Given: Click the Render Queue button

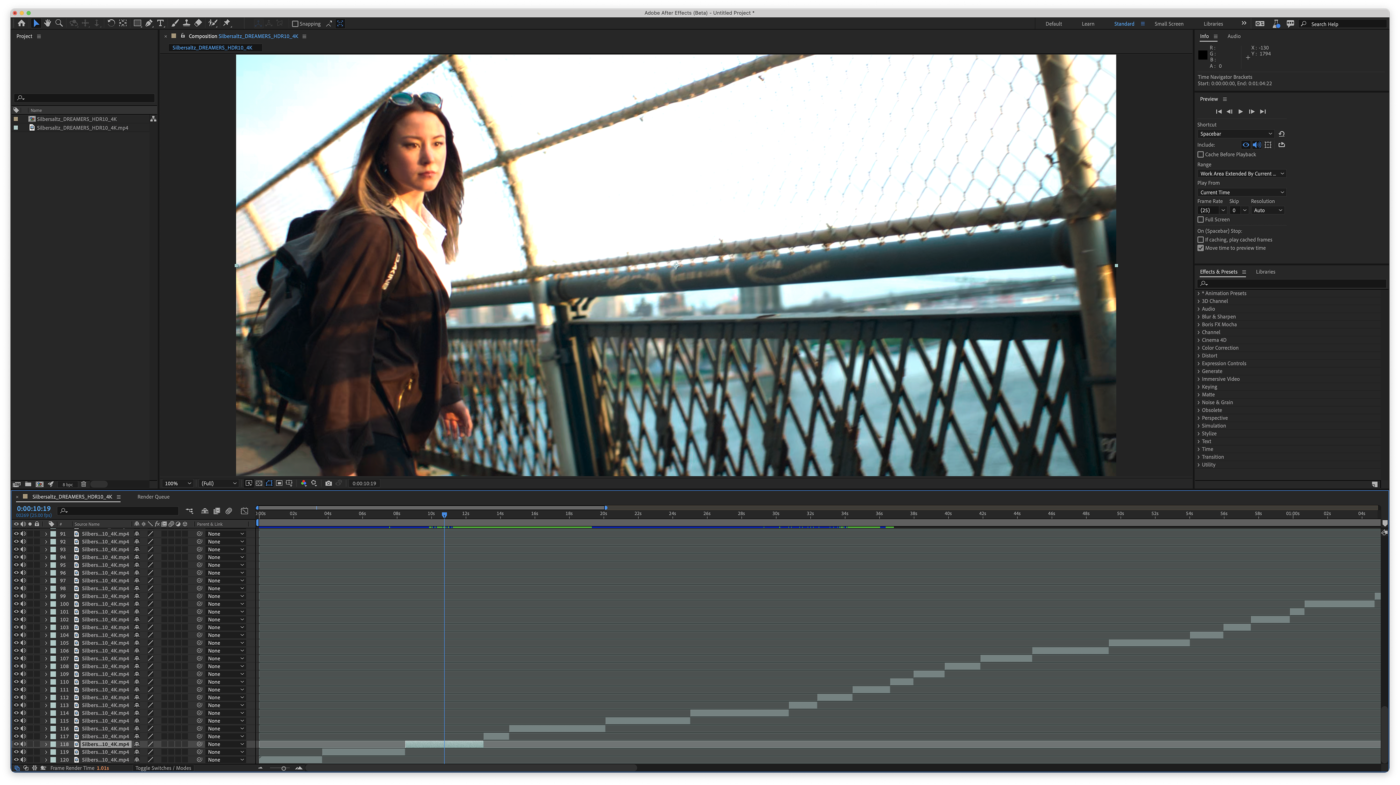Looking at the screenshot, I should 153,495.
